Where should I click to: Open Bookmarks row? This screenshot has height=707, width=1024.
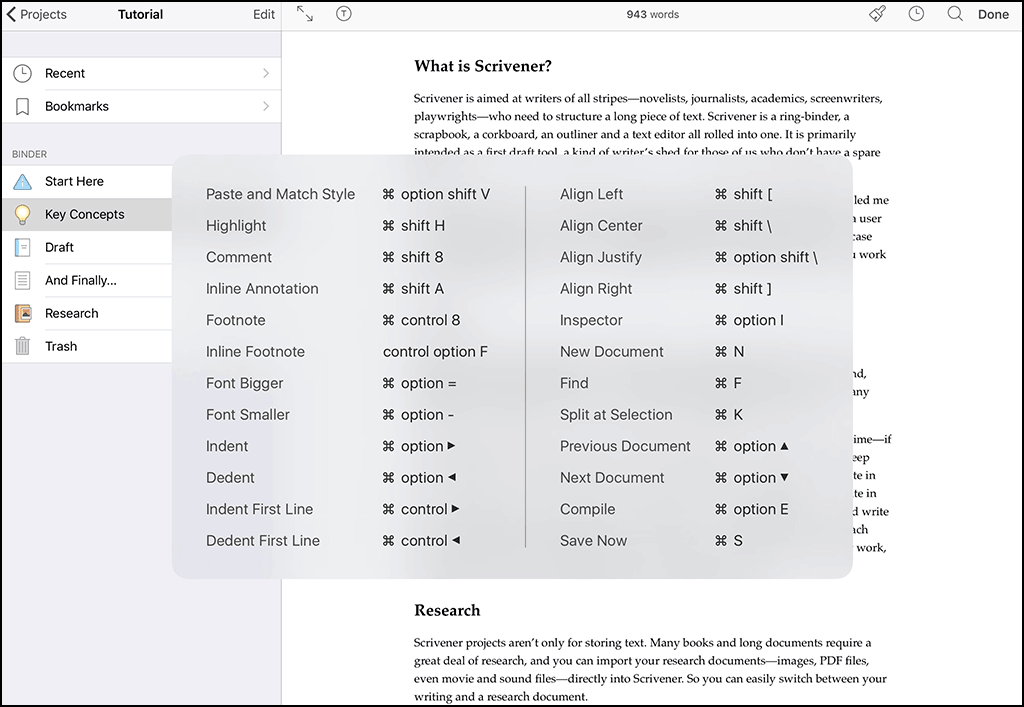[142, 106]
